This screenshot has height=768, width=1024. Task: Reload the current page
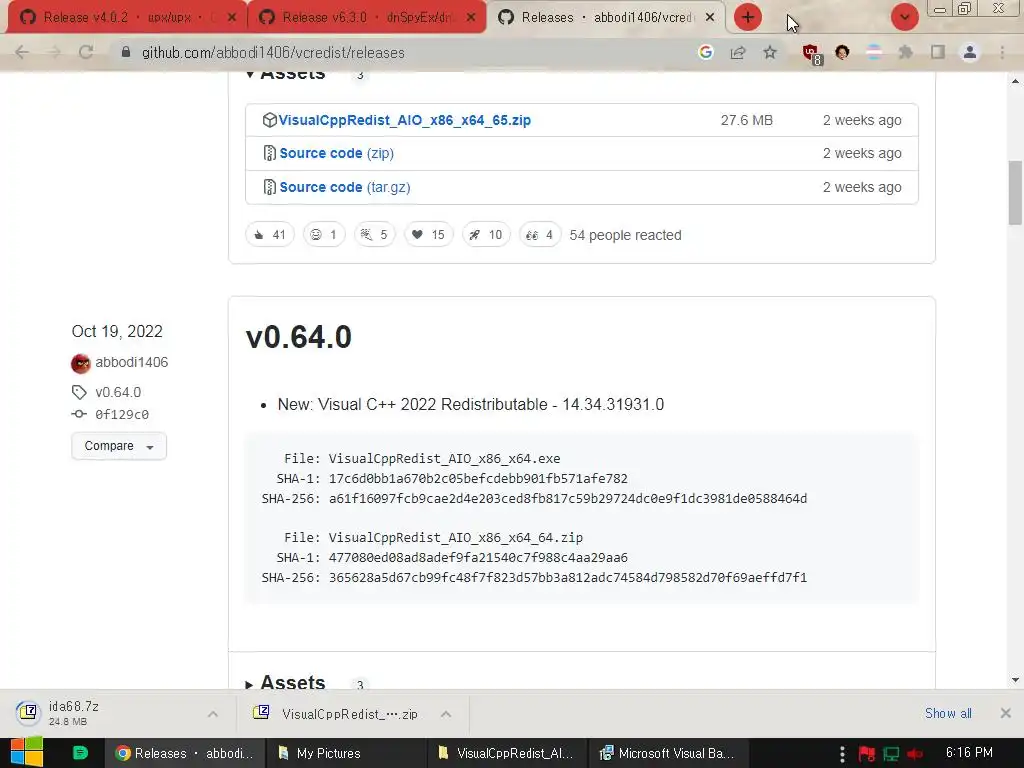pos(86,52)
